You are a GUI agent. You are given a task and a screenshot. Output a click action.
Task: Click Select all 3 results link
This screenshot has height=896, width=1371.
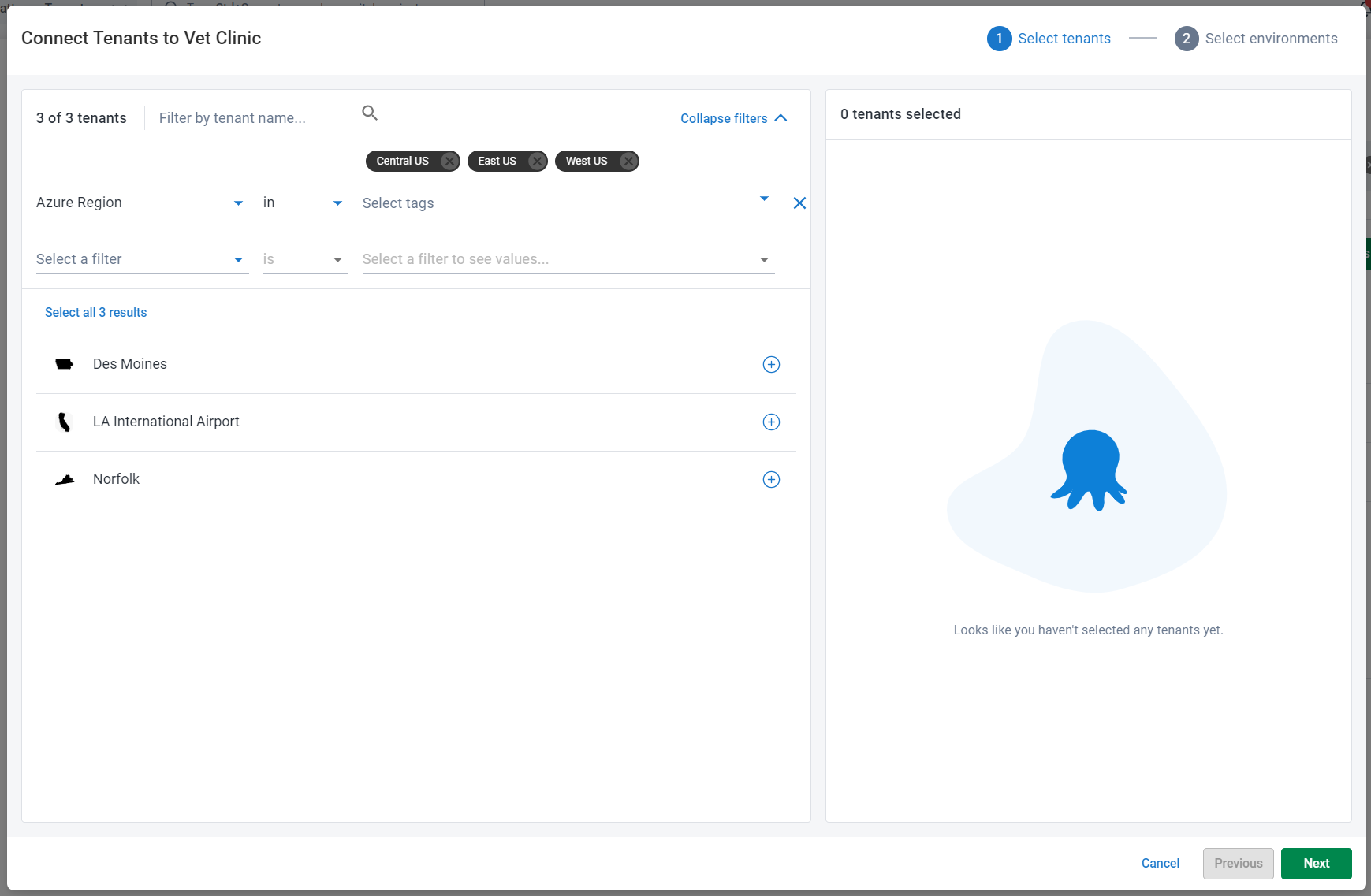point(95,312)
